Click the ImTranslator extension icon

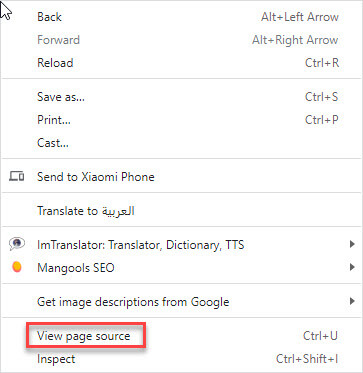pyautogui.click(x=17, y=244)
